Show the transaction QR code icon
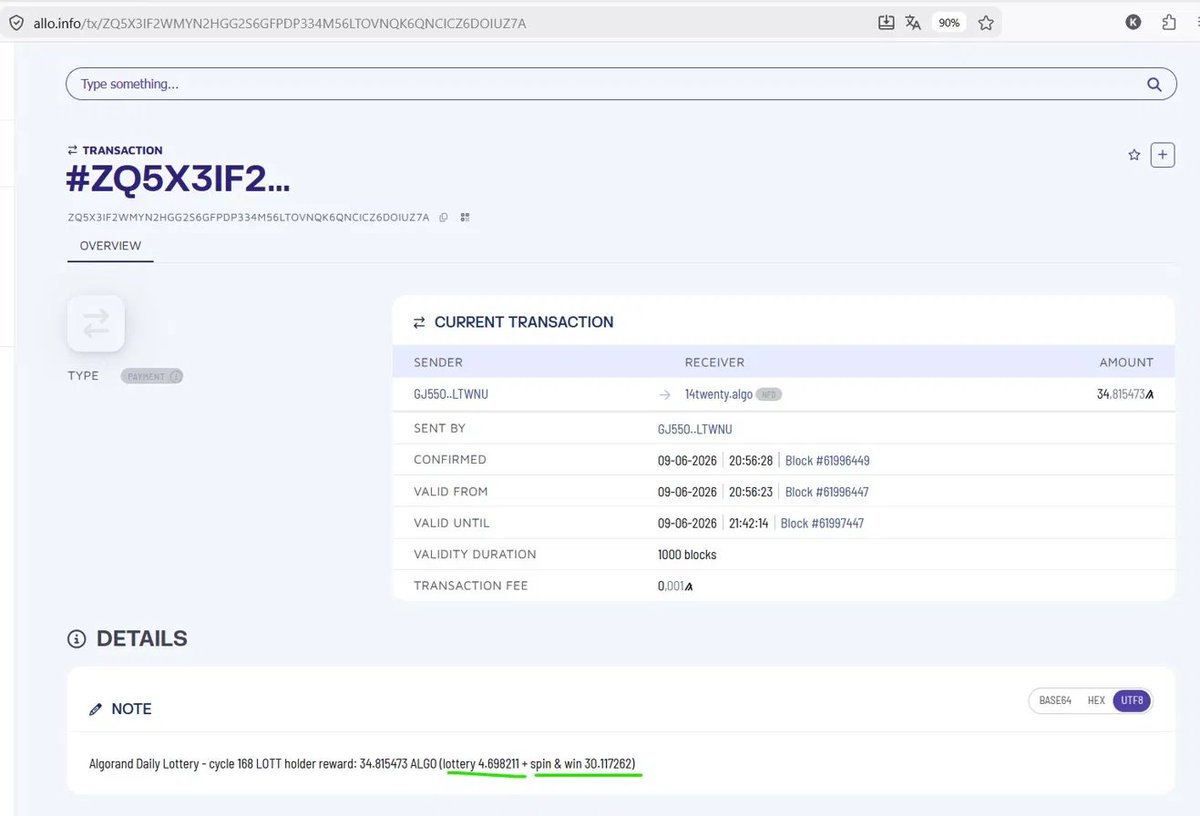This screenshot has width=1200, height=816. click(465, 217)
